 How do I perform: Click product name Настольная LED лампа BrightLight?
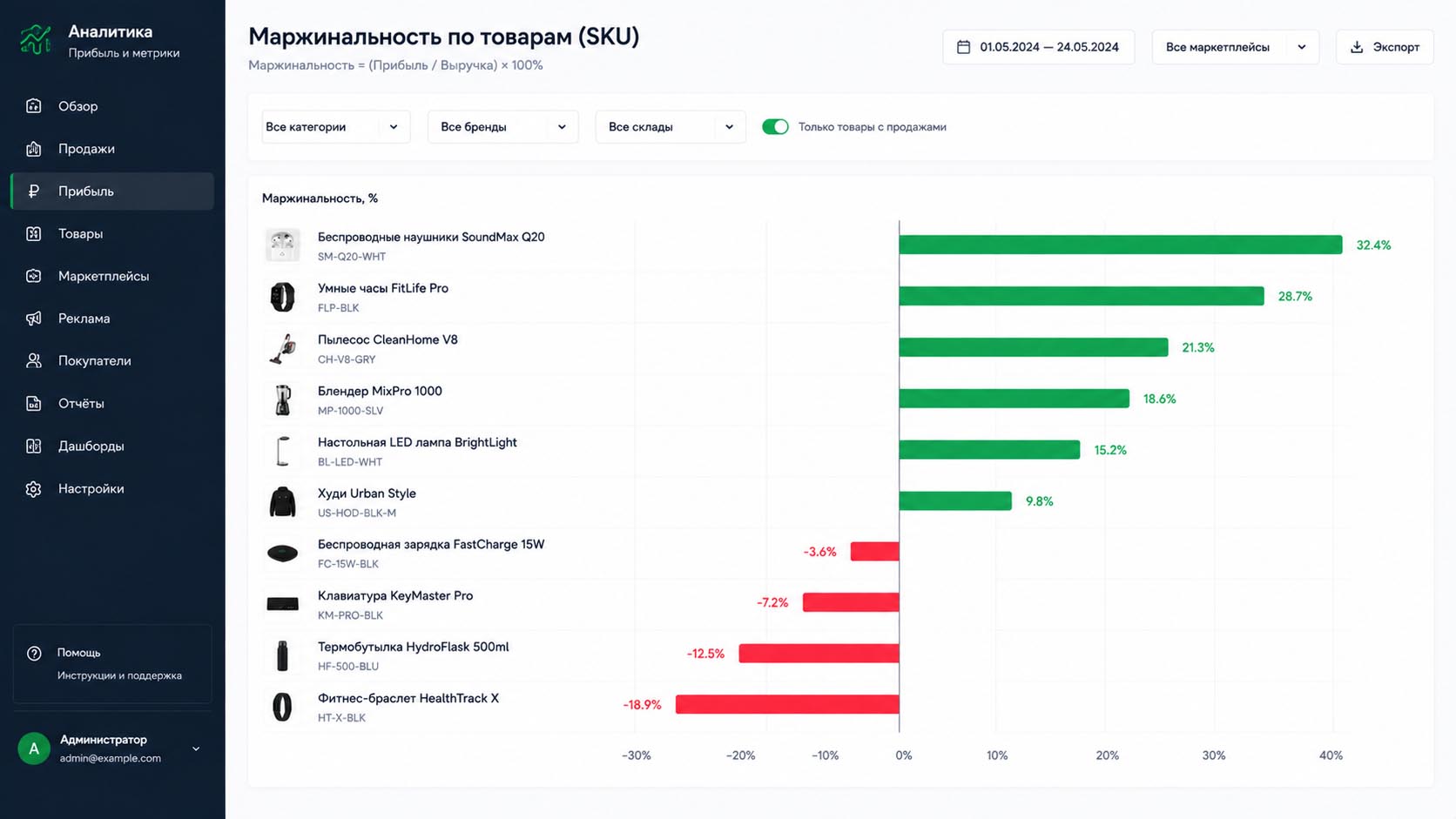tap(417, 442)
